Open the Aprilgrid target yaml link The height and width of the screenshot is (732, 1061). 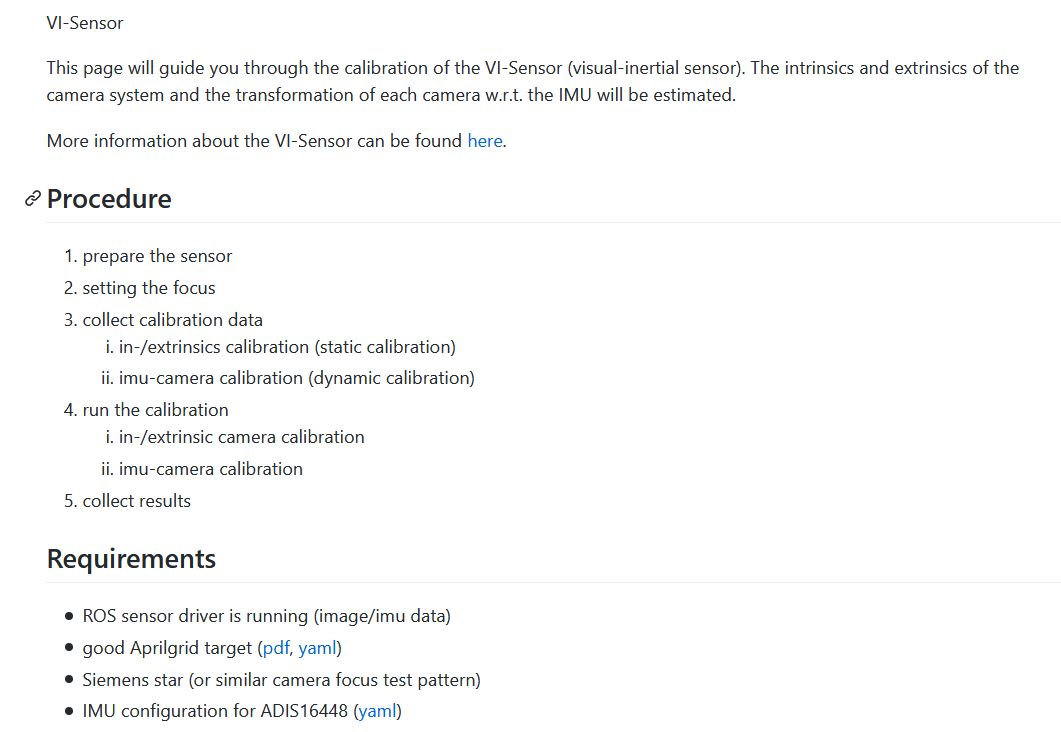[x=317, y=648]
